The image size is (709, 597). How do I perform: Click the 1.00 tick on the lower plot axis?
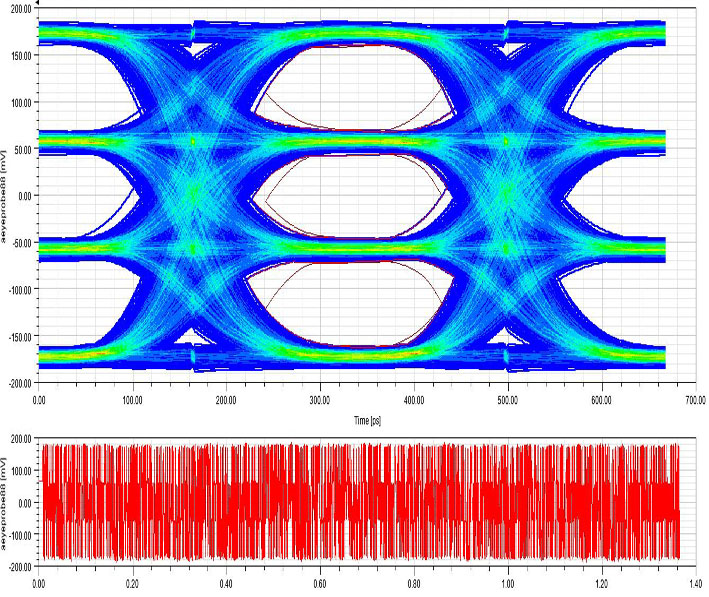point(507,580)
